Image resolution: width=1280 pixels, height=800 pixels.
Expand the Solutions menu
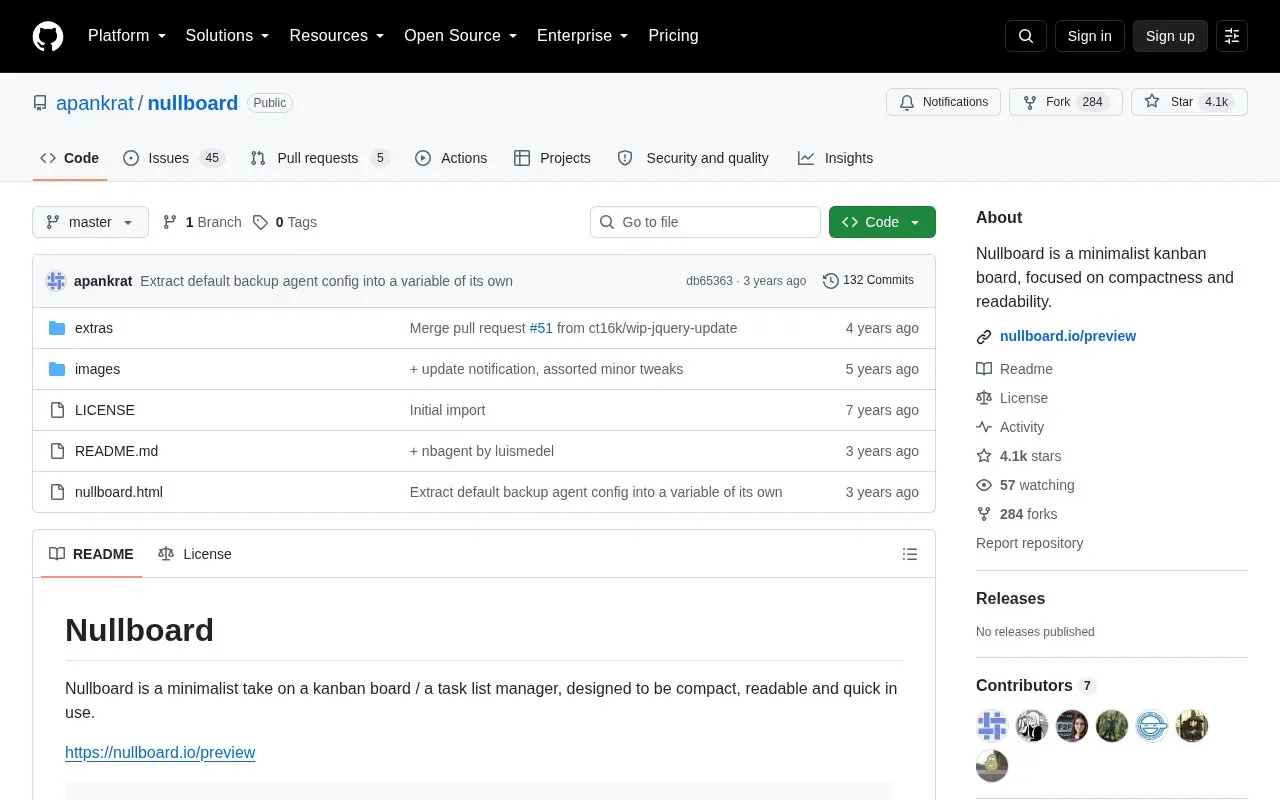tap(228, 36)
